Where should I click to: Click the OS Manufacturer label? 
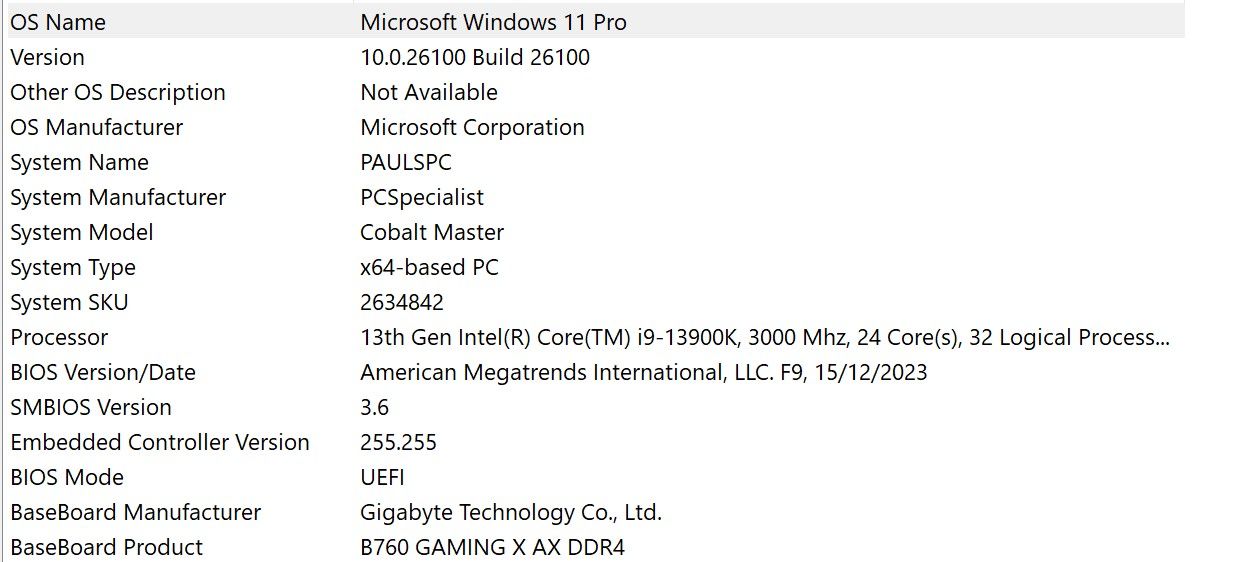click(x=97, y=127)
